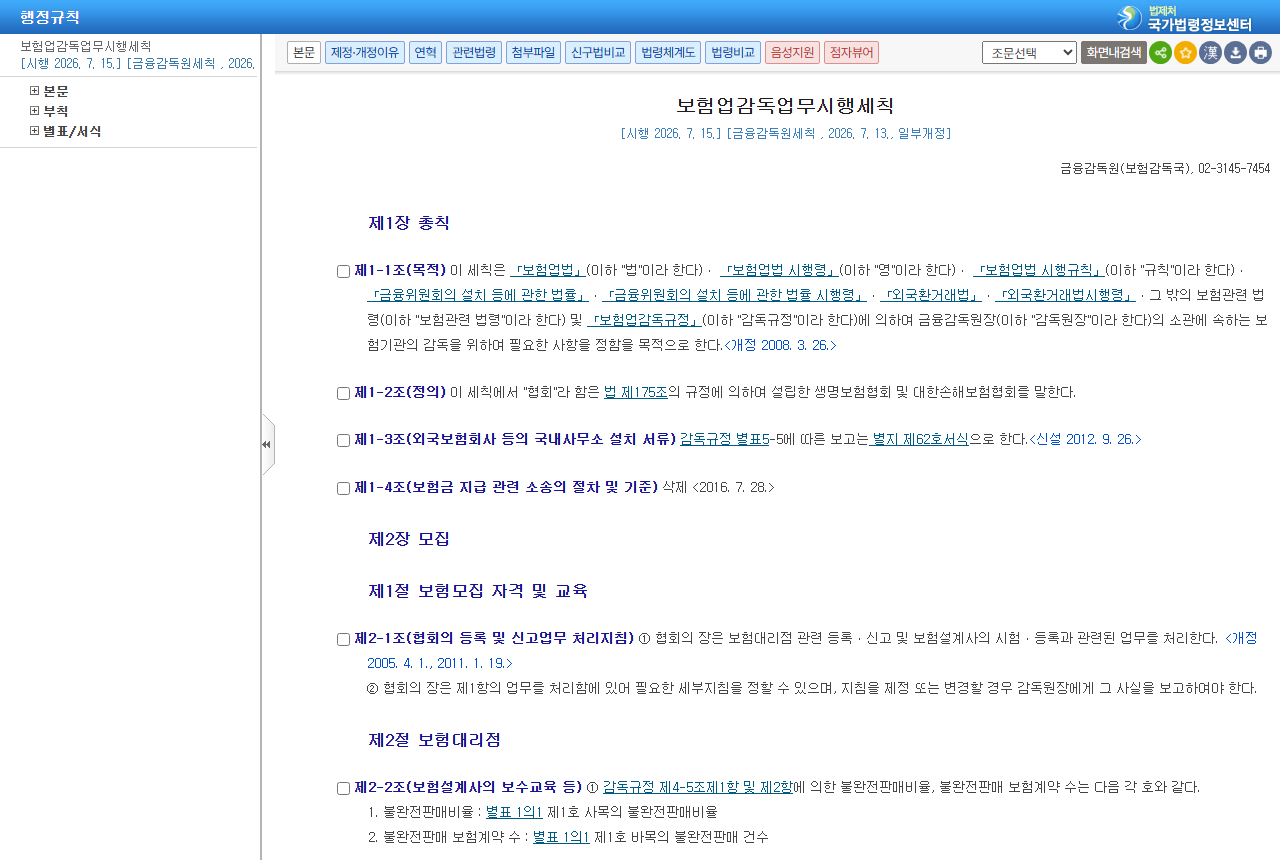This screenshot has width=1280, height=860.
Task: Check the 제2-1조 협회 등록 처리지침 checkbox
Action: pyautogui.click(x=343, y=639)
